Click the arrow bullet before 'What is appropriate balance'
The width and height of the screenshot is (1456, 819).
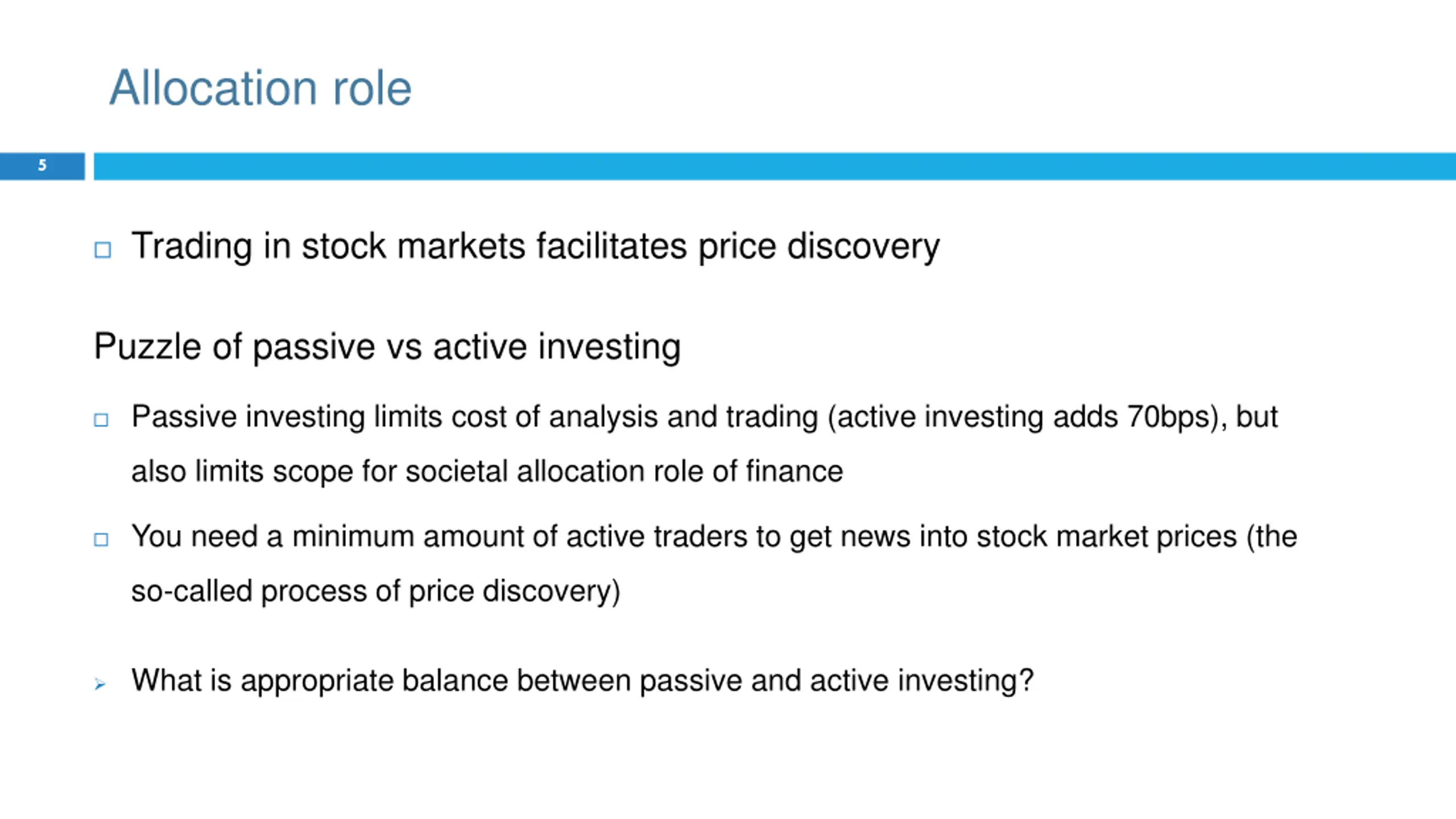point(100,684)
